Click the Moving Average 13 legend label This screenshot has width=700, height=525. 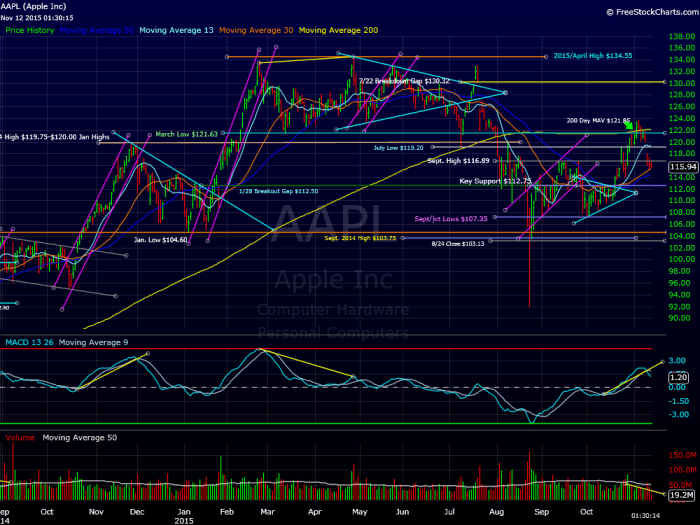(x=176, y=30)
